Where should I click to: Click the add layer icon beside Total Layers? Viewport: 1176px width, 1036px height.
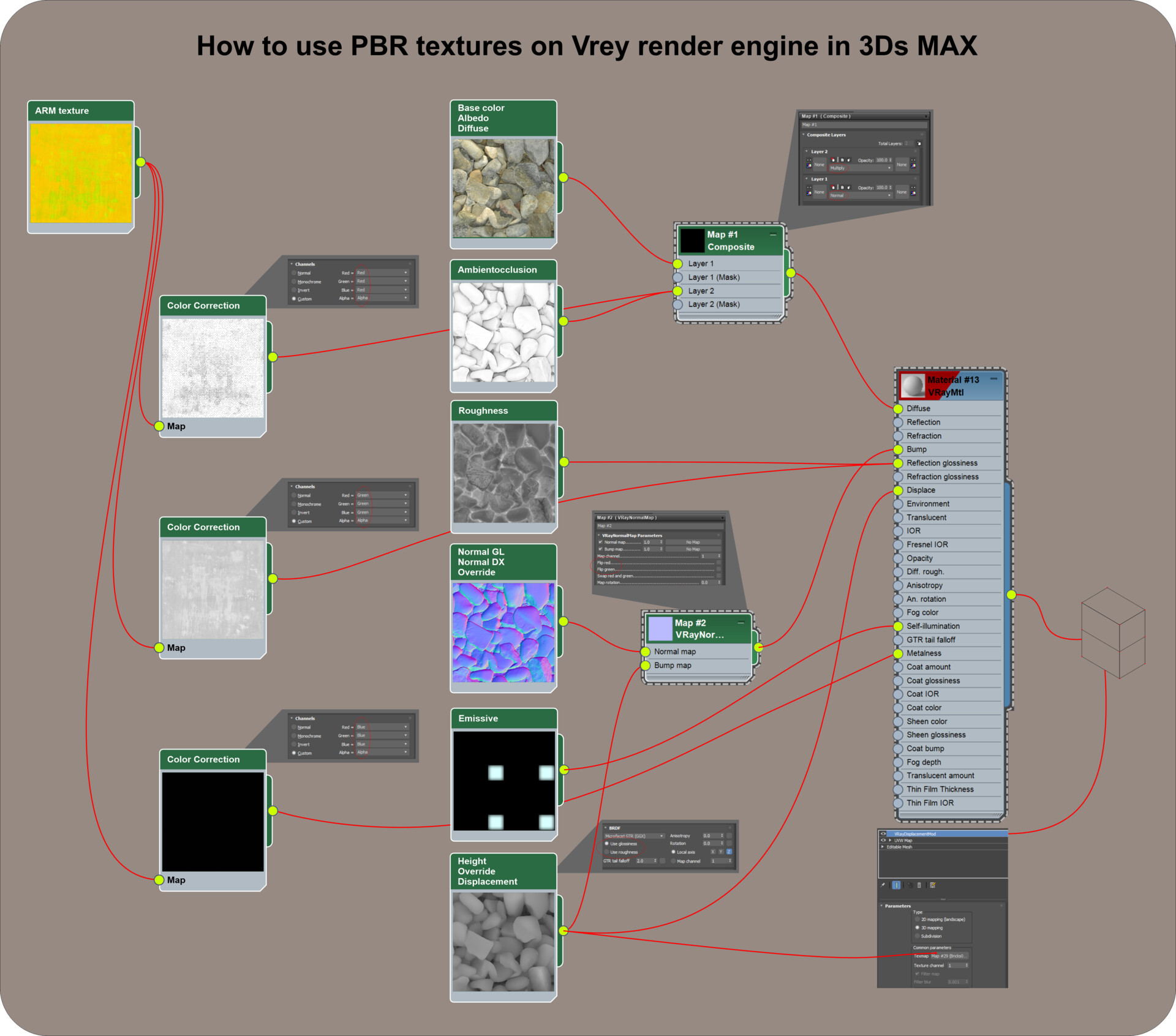coord(919,143)
